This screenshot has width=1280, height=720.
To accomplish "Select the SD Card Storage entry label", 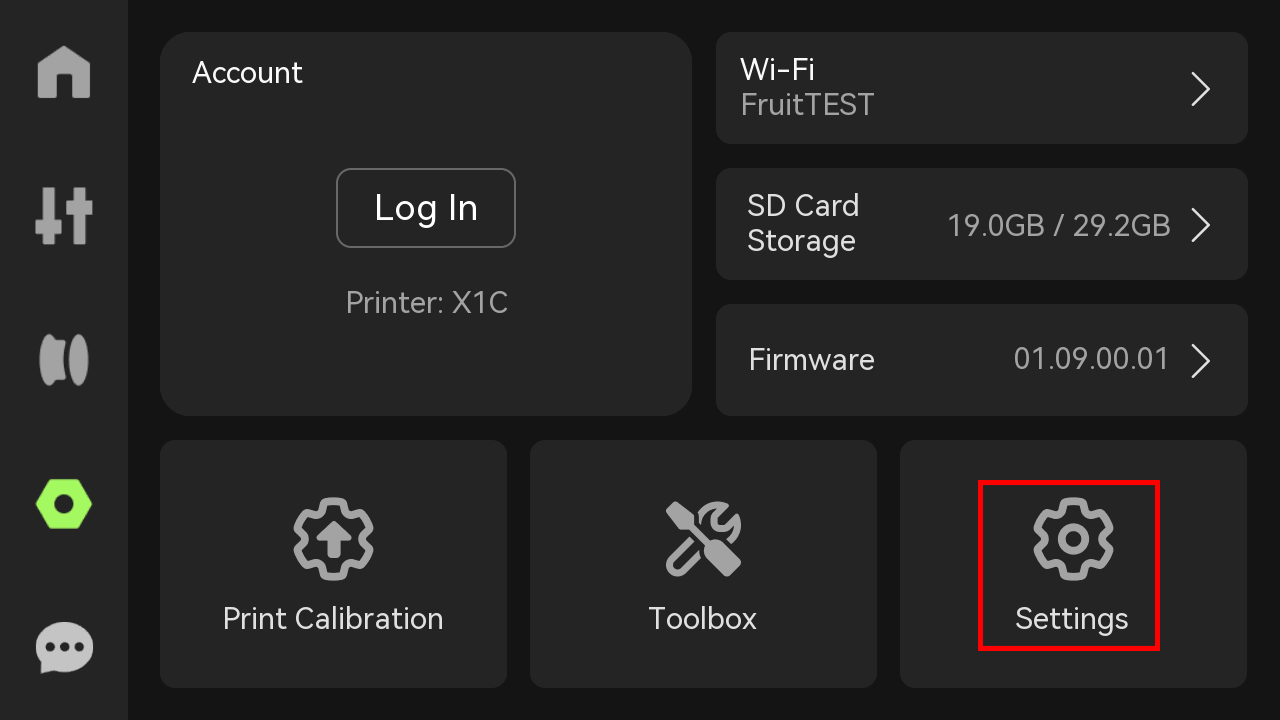I will coord(803,223).
